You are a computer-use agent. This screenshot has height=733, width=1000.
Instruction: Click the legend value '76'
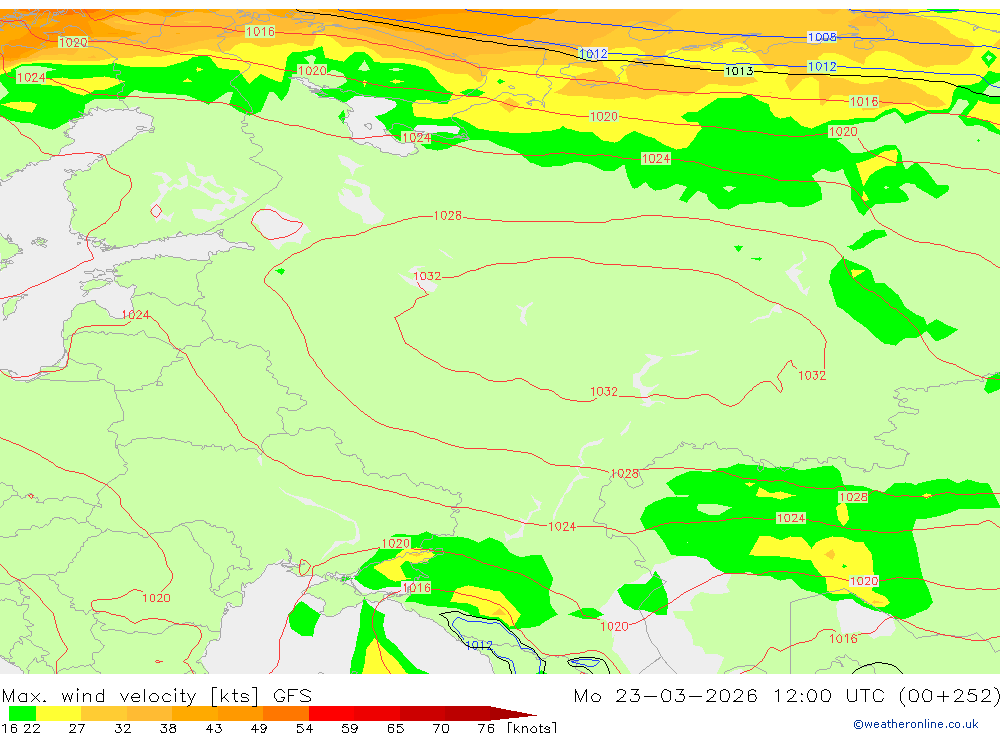coord(486,728)
